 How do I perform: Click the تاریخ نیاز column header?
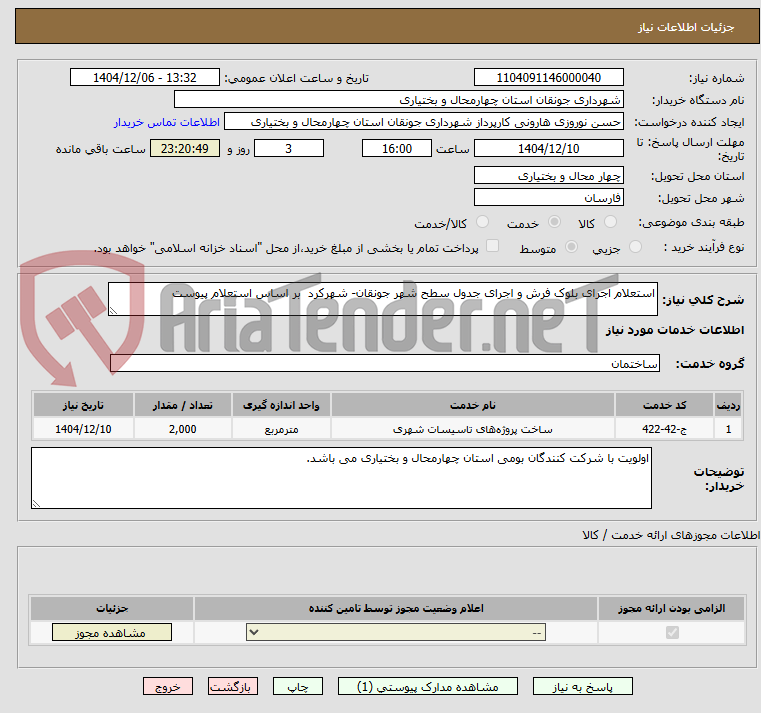(x=83, y=405)
